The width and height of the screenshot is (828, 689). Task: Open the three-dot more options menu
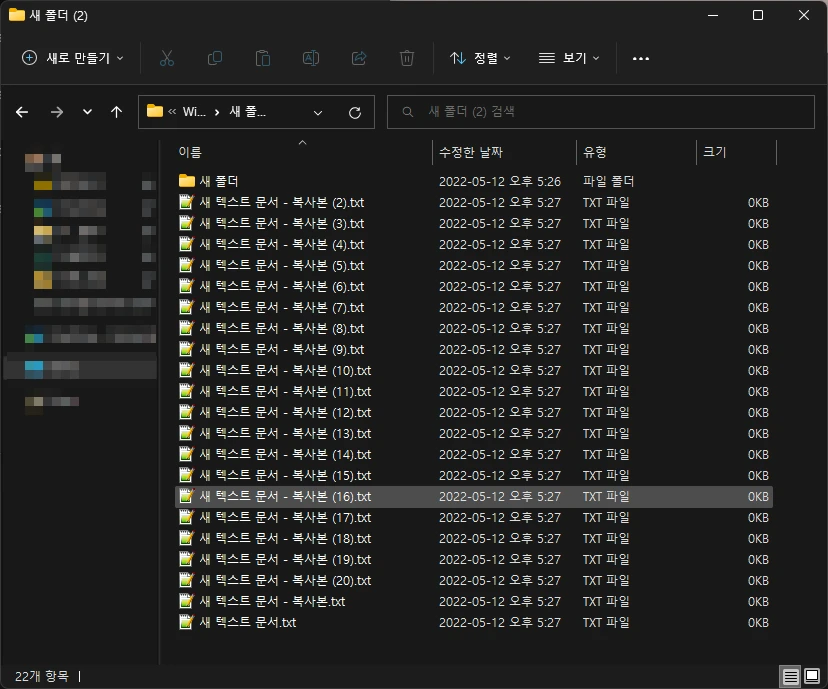[641, 58]
